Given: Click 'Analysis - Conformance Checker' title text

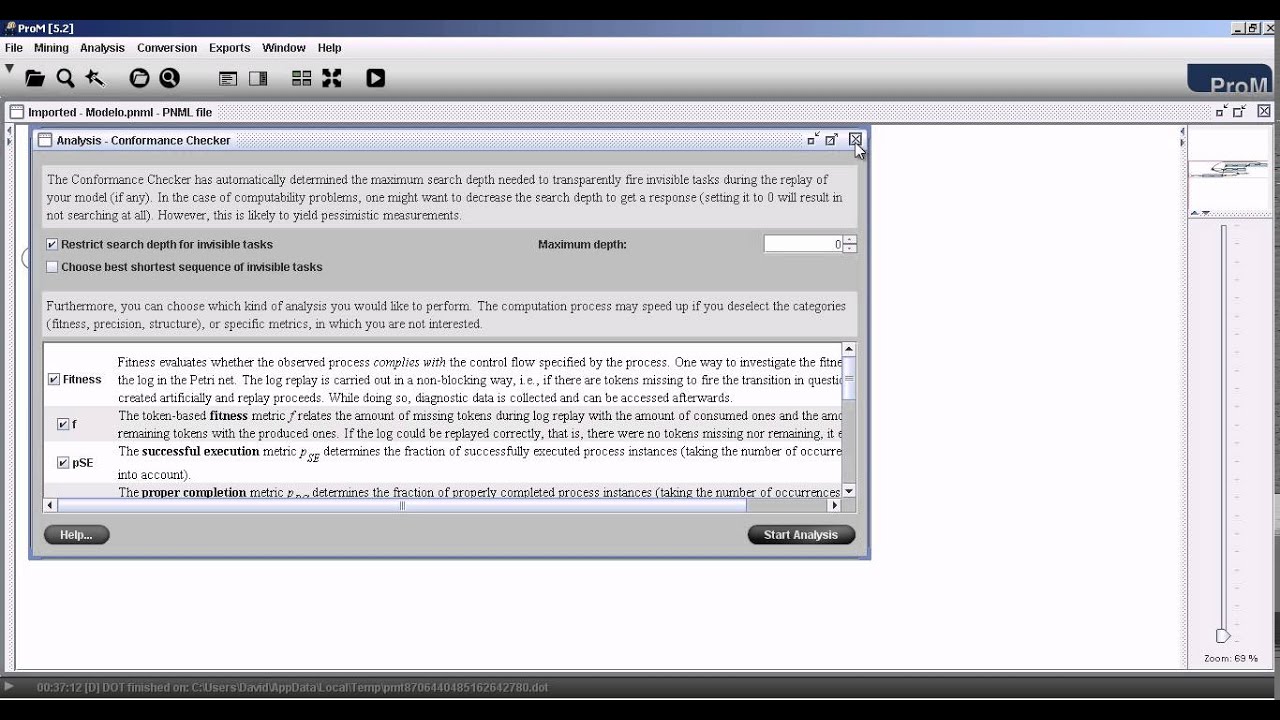Looking at the screenshot, I should pos(143,140).
